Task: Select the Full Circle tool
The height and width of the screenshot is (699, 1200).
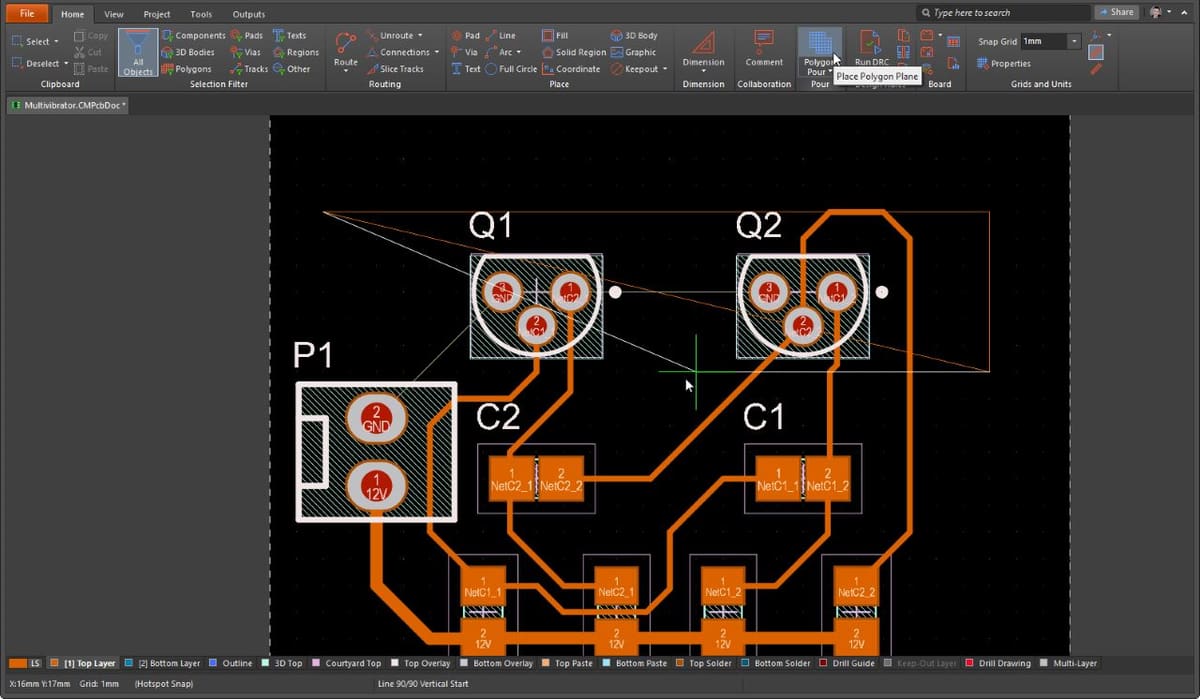Action: click(x=510, y=69)
